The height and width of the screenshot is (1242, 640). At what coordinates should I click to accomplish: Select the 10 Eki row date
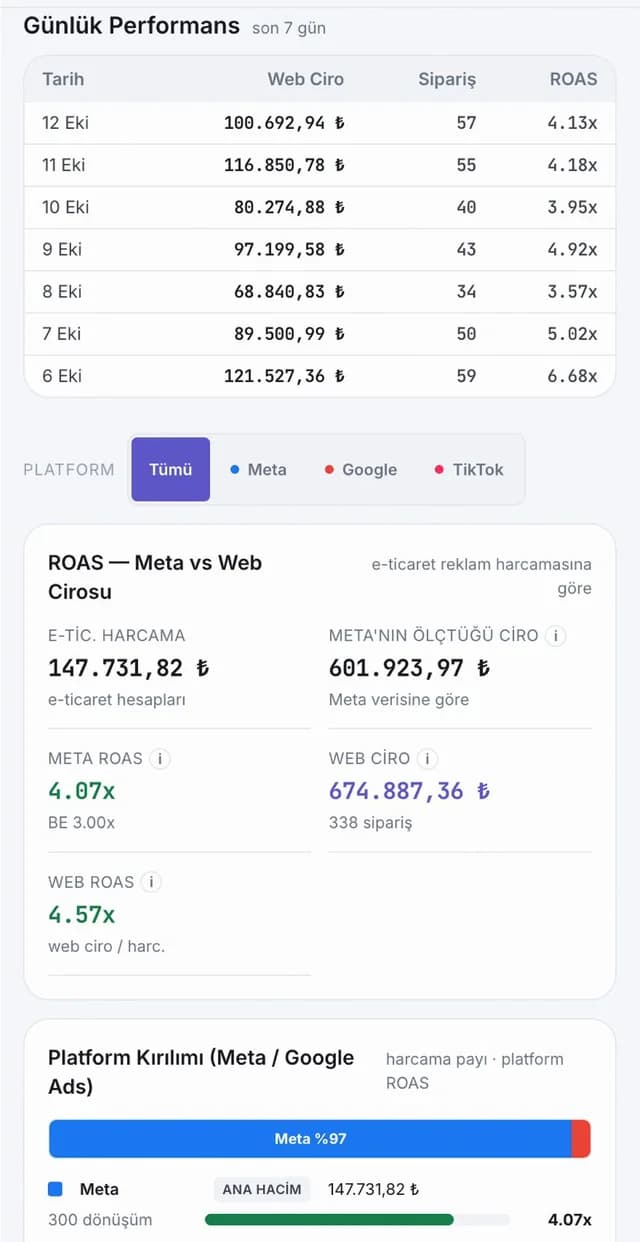coord(65,207)
